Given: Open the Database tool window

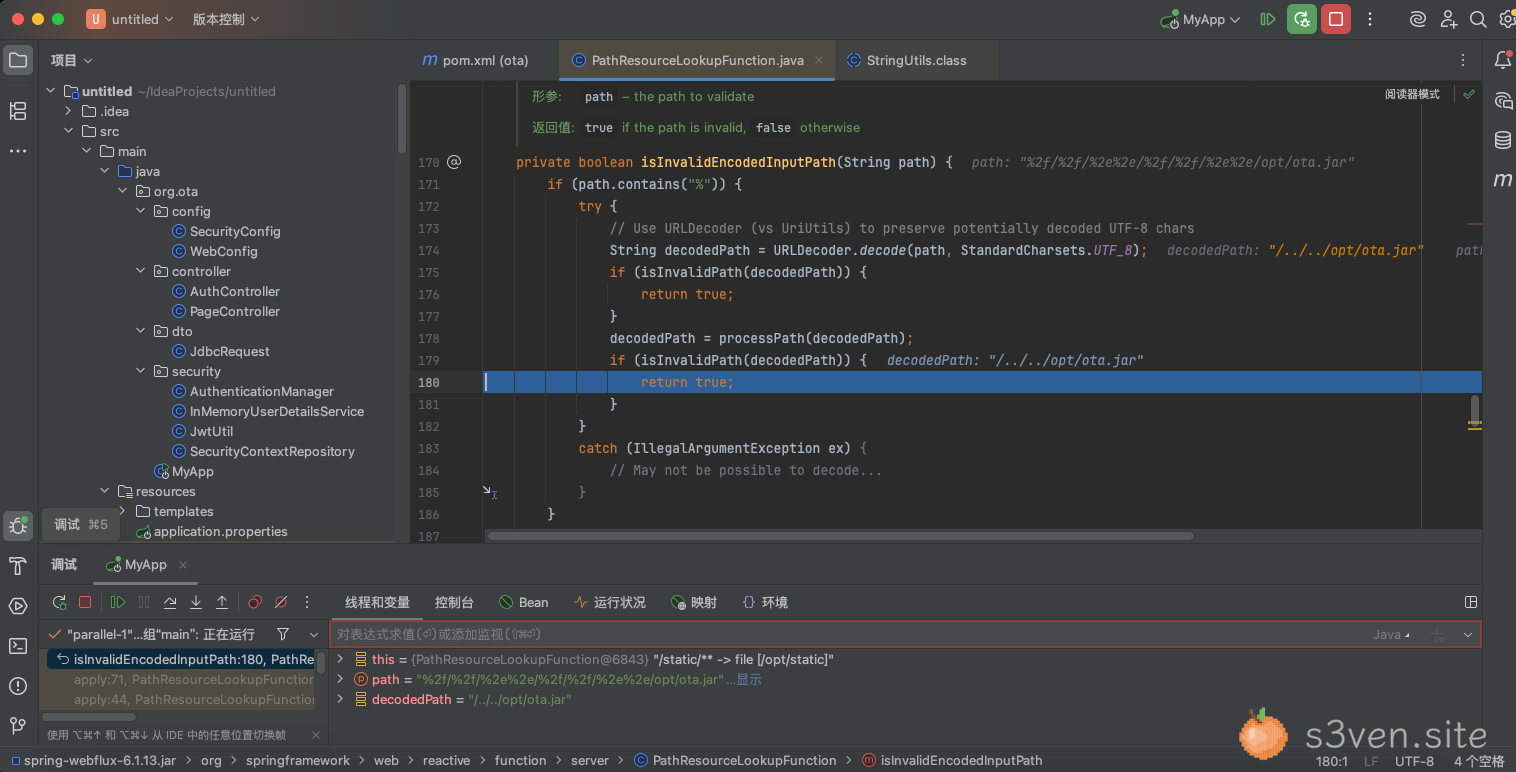Looking at the screenshot, I should (x=1502, y=140).
